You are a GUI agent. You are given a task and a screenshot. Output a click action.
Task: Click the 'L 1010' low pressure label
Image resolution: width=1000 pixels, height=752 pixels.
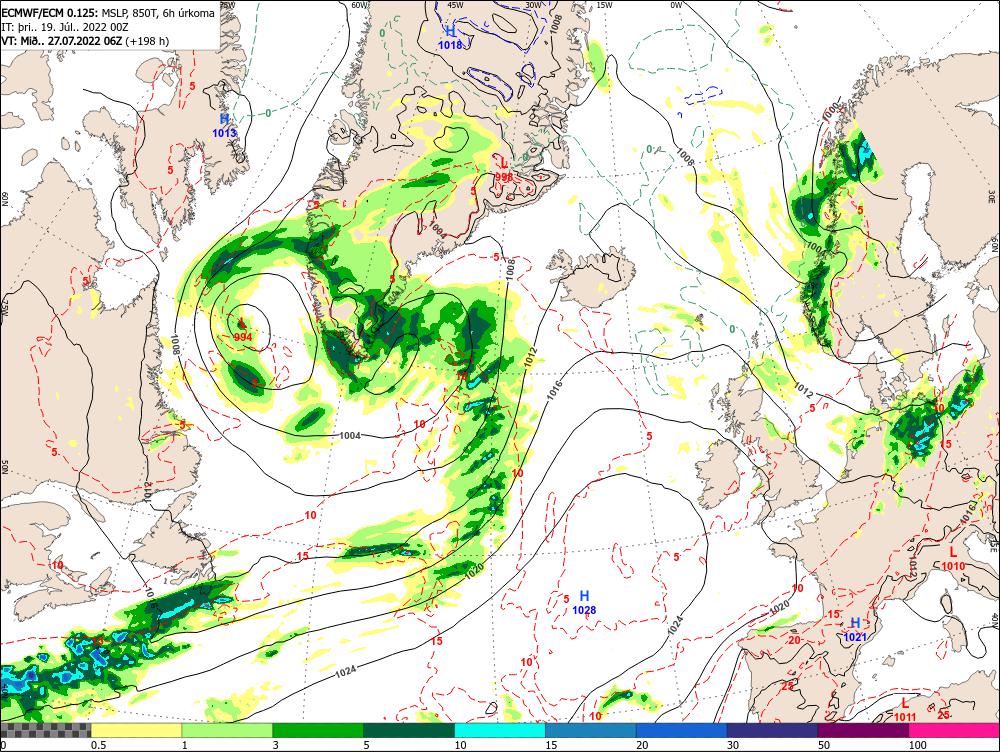pos(953,559)
